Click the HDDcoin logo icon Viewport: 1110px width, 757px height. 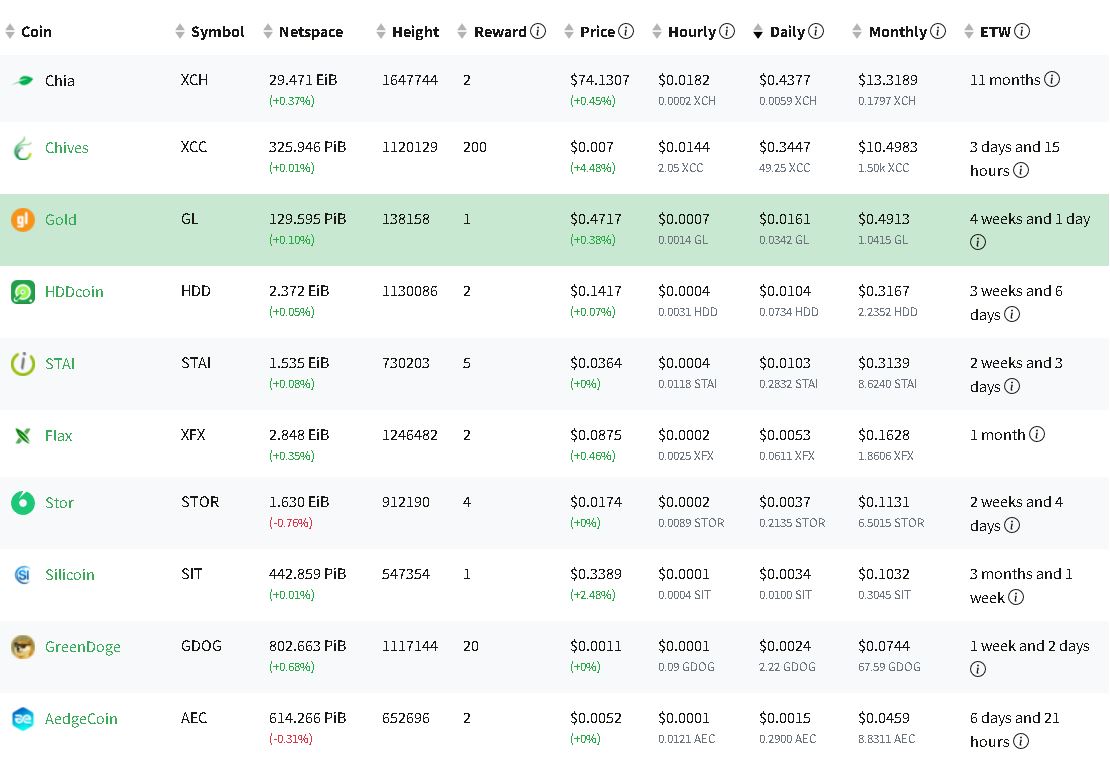(23, 292)
